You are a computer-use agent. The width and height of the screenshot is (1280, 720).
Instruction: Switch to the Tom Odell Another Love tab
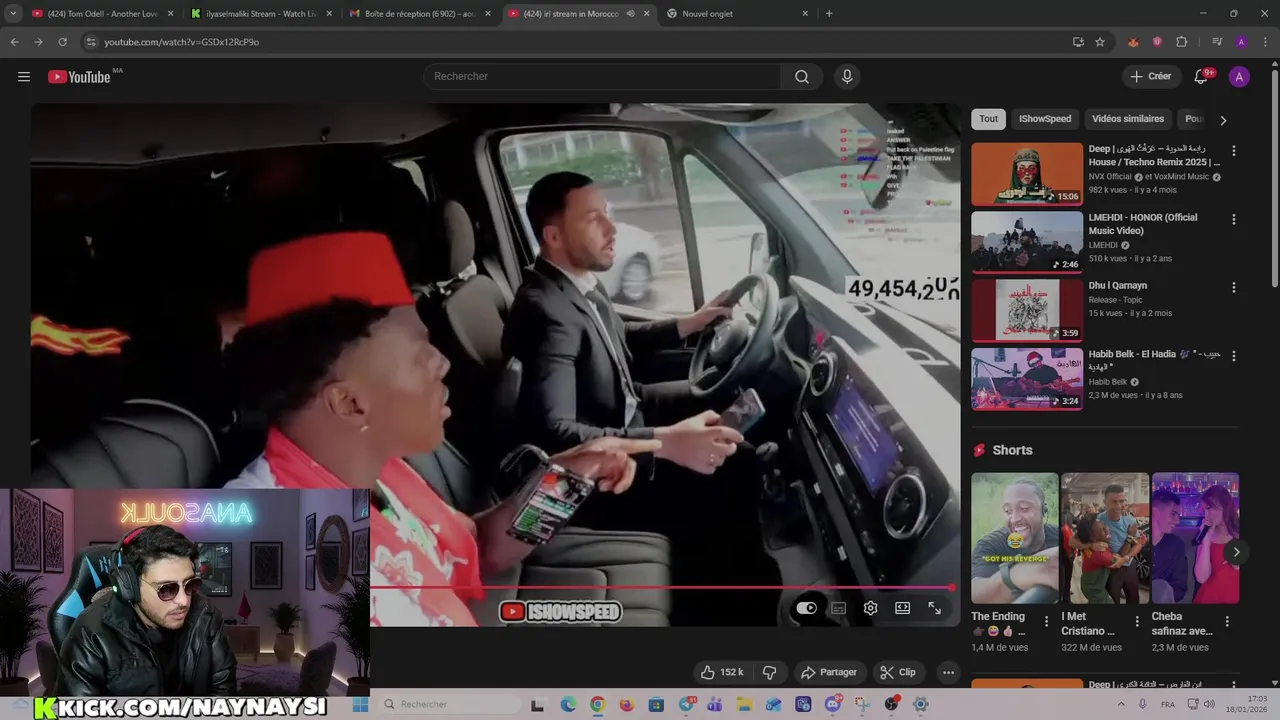pyautogui.click(x=103, y=14)
